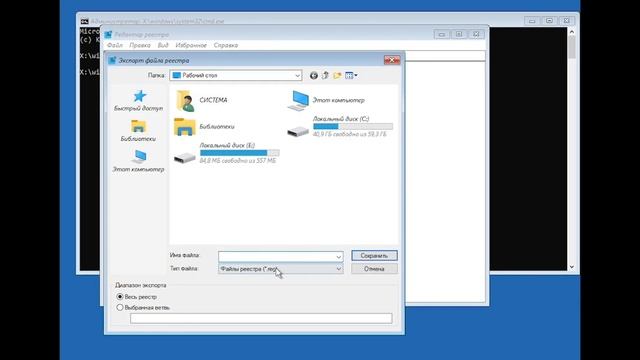
Task: Open the View menu icon in export dialog
Action: (351, 75)
